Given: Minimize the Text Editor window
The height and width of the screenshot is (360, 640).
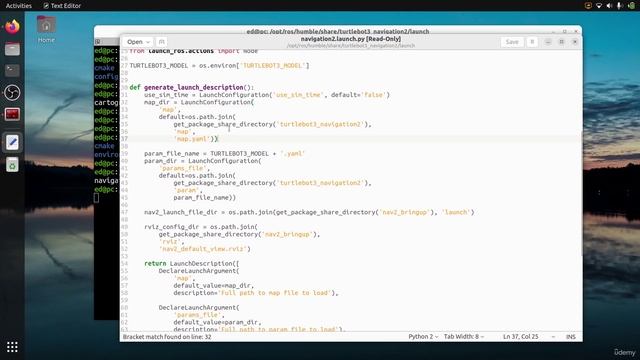Looking at the screenshot, I should [548, 42].
